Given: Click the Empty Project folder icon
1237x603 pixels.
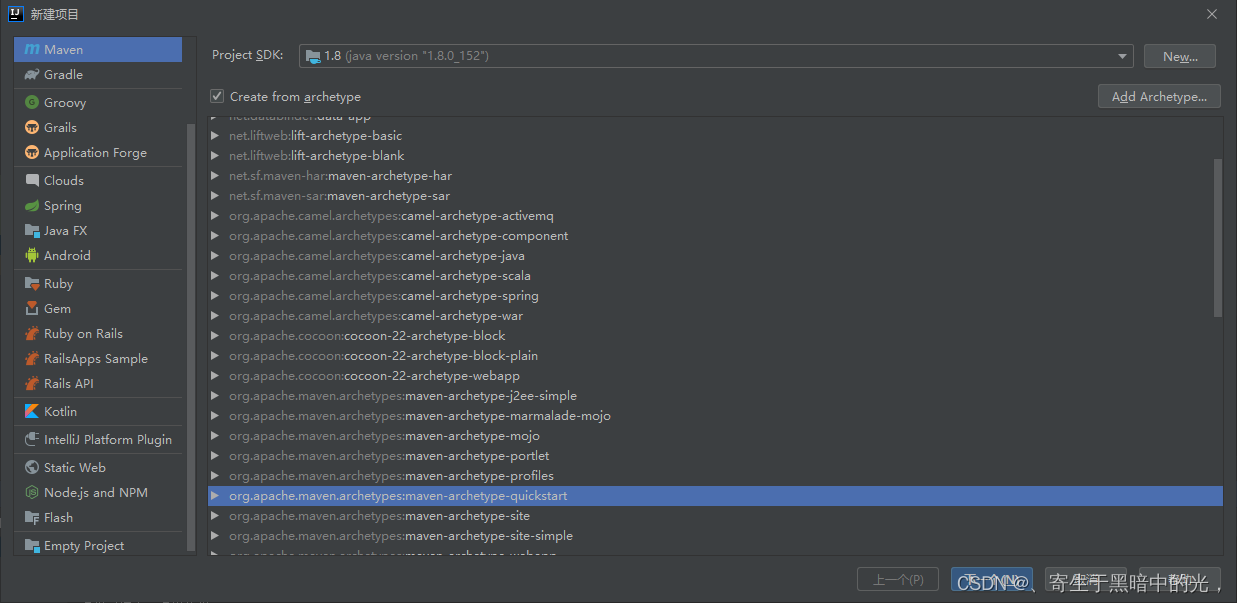Looking at the screenshot, I should tap(32, 545).
